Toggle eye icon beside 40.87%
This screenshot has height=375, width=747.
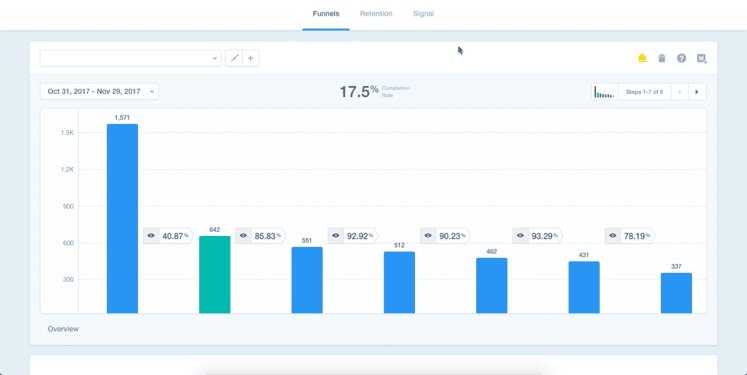151,235
